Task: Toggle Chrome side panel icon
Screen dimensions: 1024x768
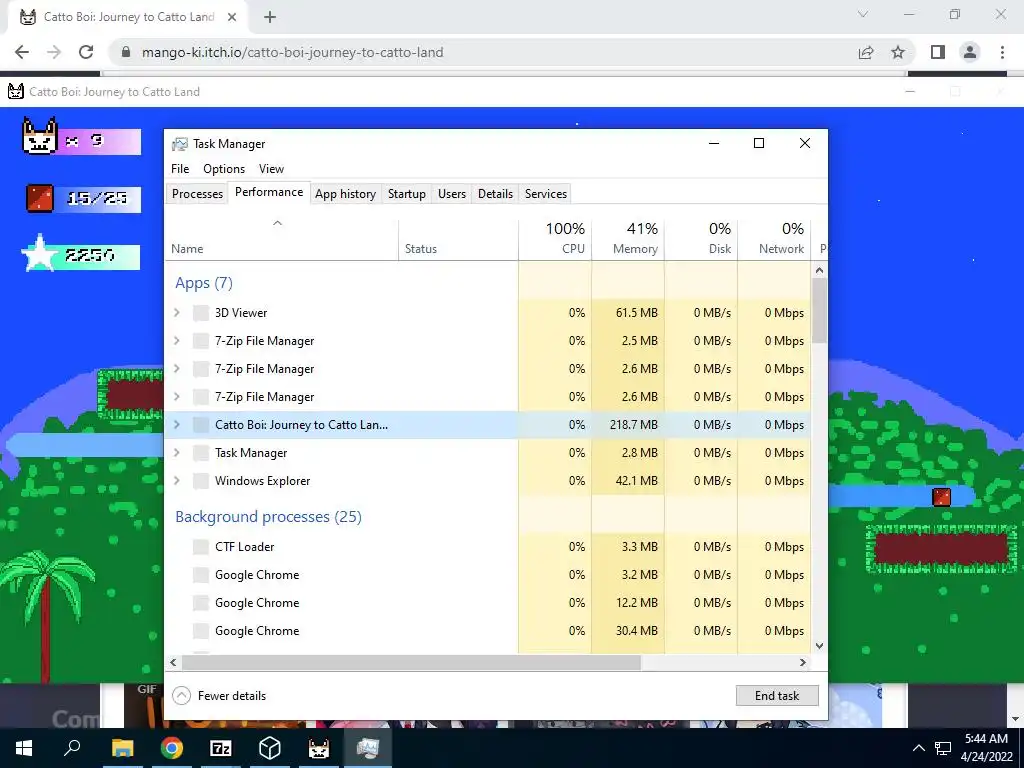Action: [x=938, y=52]
